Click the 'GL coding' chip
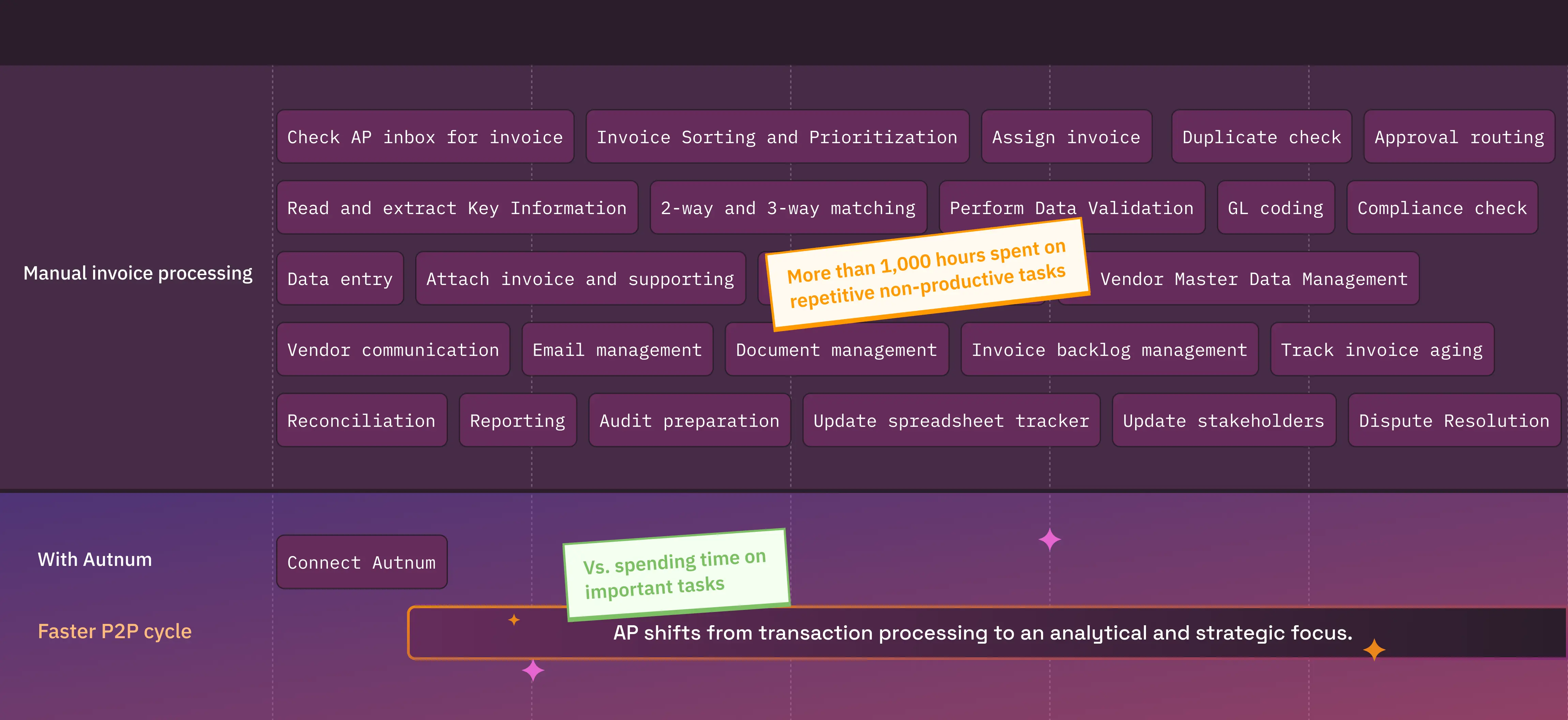 [1276, 208]
